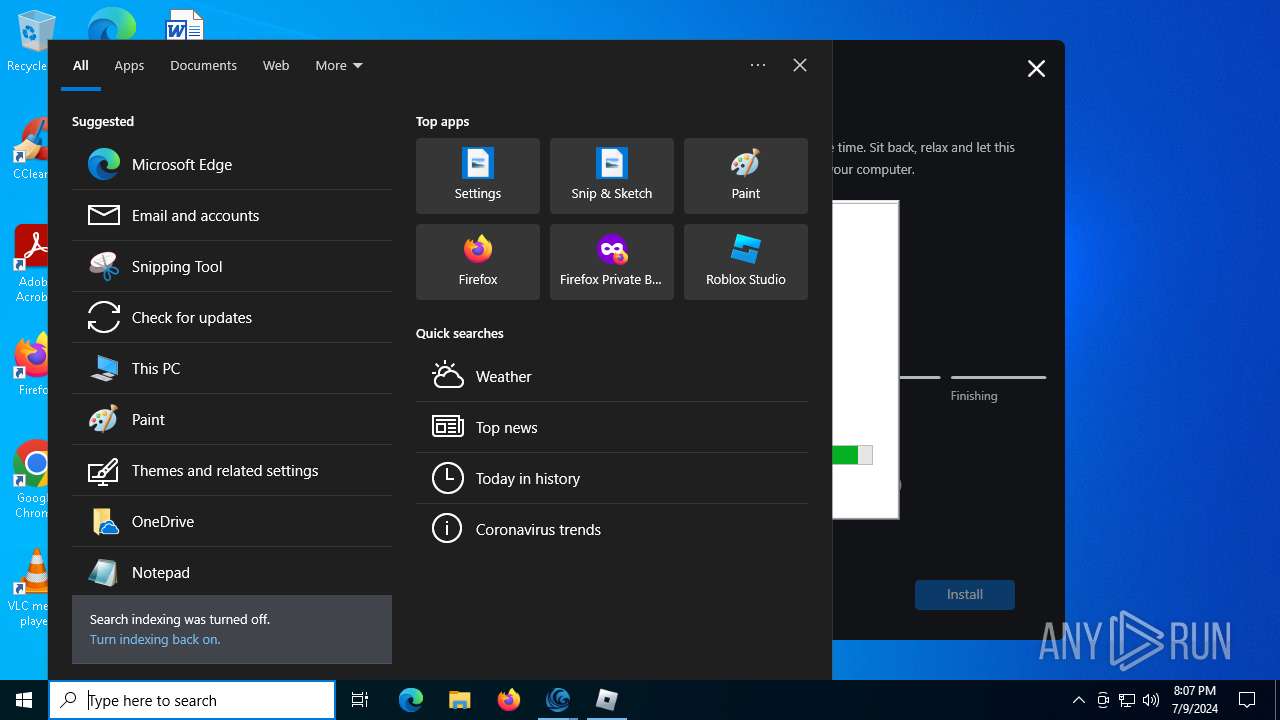
Task: Launch OneDrive from suggestions
Action: 232,521
